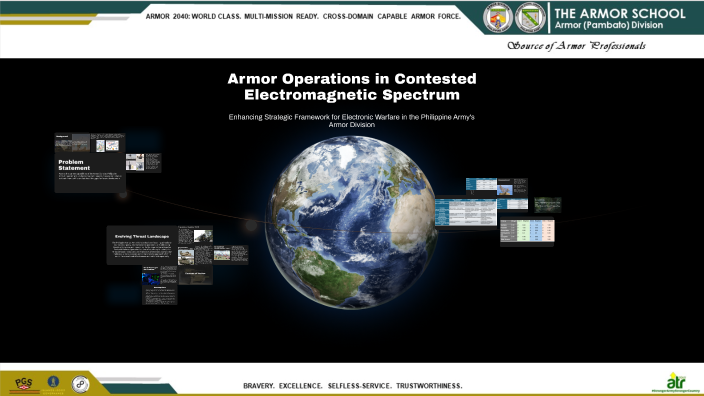Click the first Armor School seal logo
Image resolution: width=704 pixels, height=396 pixels.
pos(497,18)
